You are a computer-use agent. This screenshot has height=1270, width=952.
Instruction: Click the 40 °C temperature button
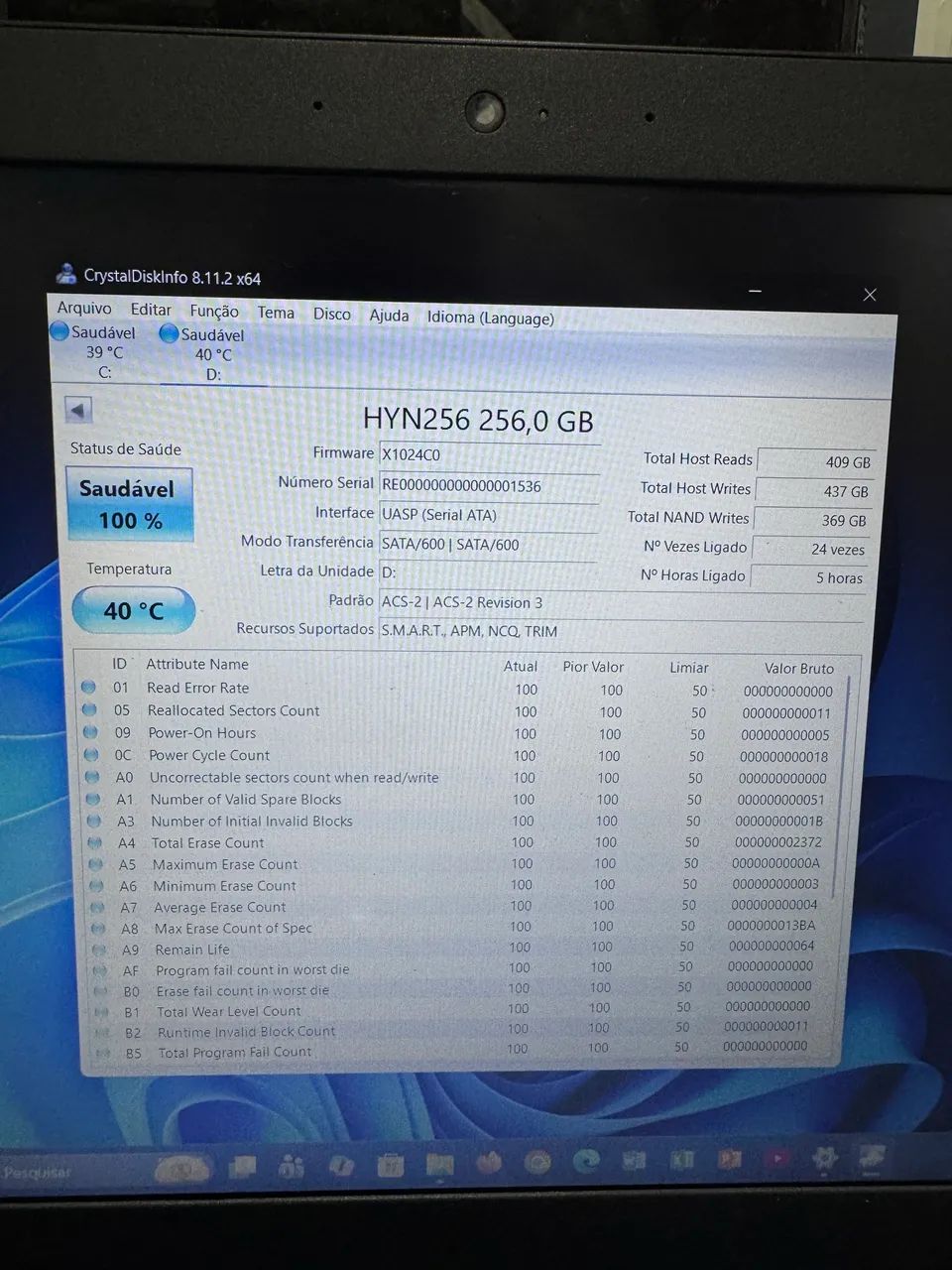134,610
